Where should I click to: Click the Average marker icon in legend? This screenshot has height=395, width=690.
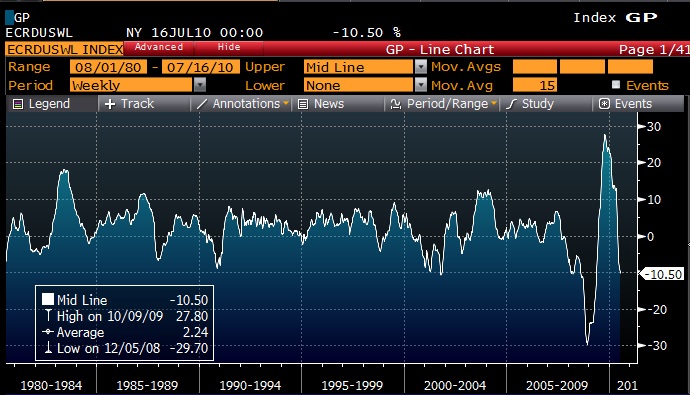pyautogui.click(x=48, y=332)
